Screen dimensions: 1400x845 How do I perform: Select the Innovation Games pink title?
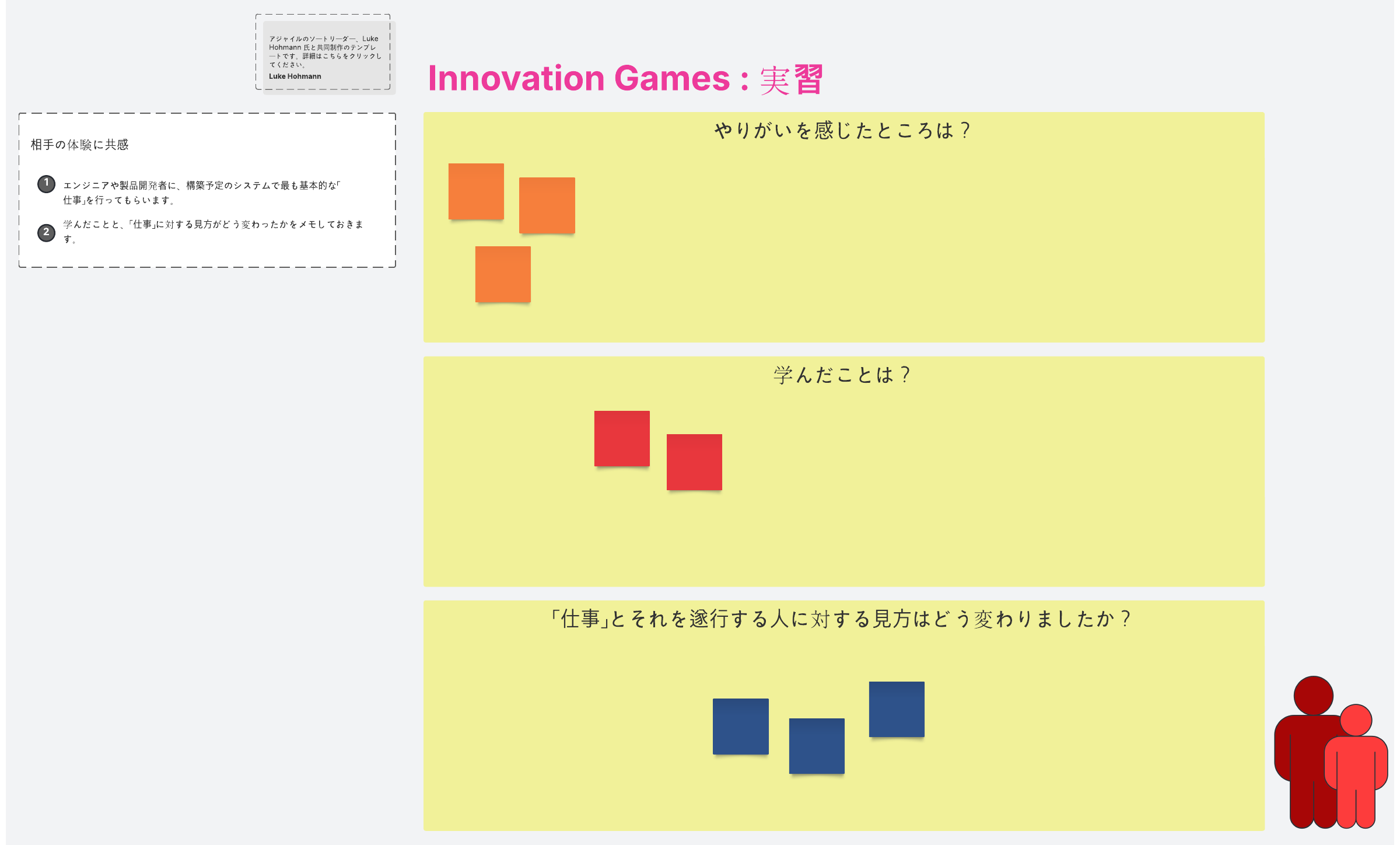pyautogui.click(x=625, y=79)
